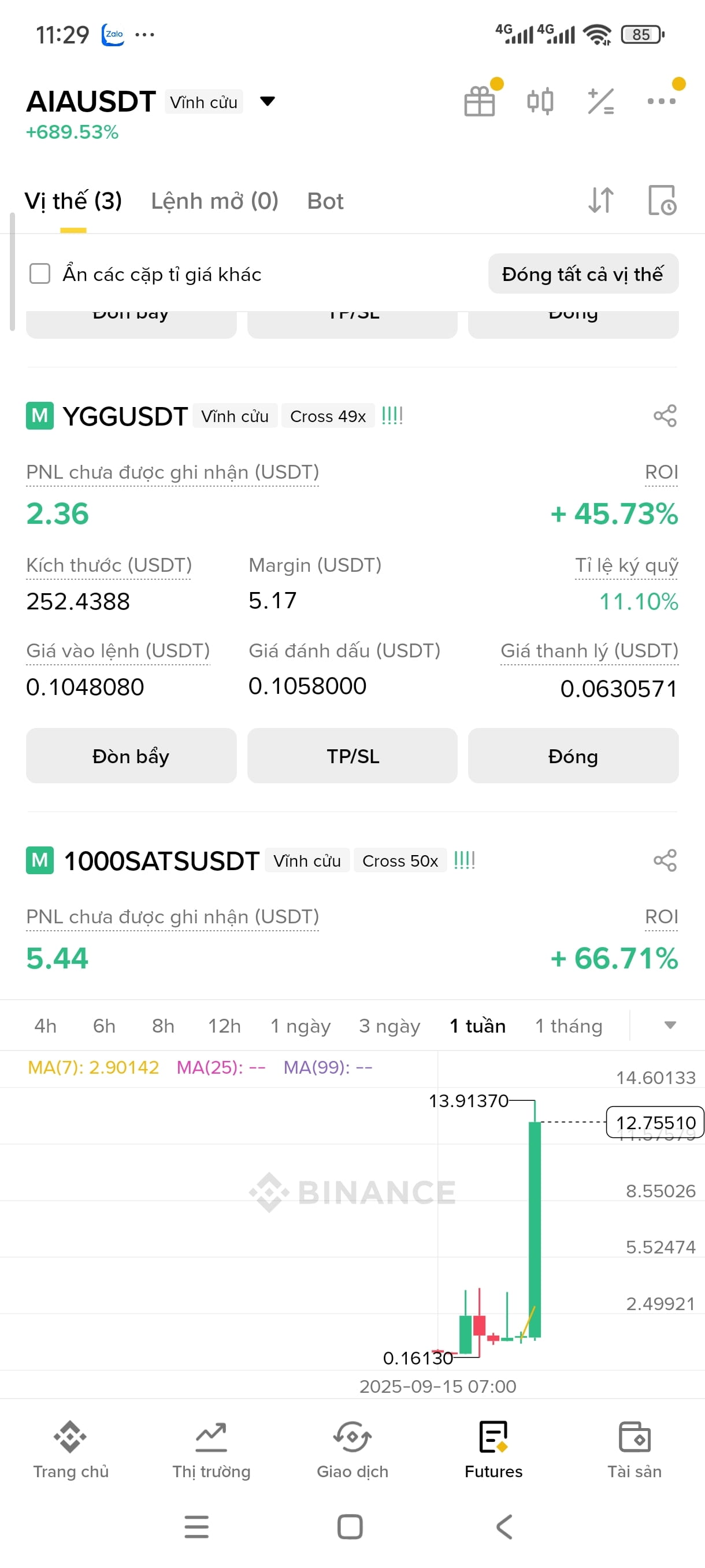The width and height of the screenshot is (705, 1568).
Task: Share the YGGUSDT position
Action: tap(665, 416)
